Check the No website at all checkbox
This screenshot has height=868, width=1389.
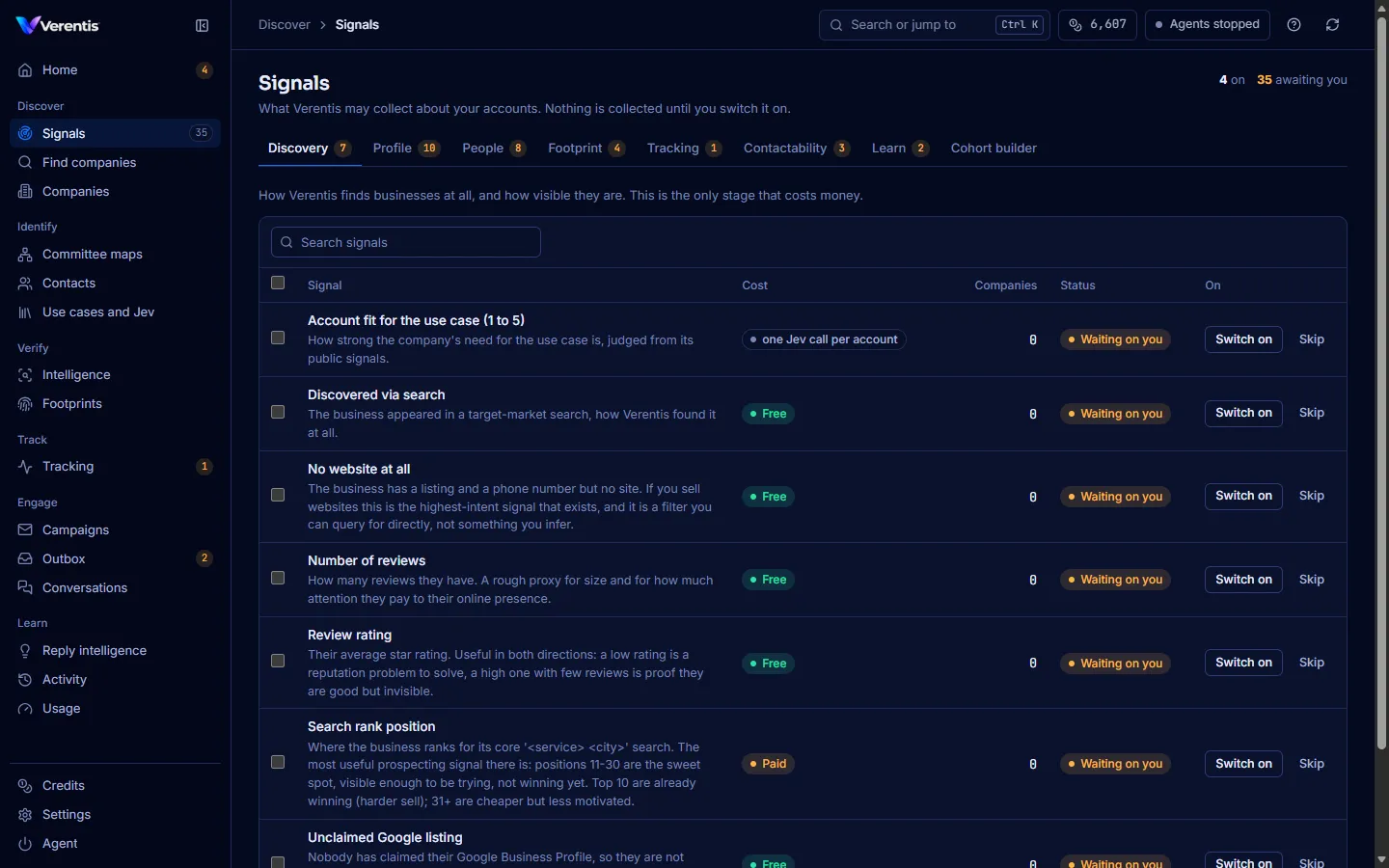[x=278, y=495]
